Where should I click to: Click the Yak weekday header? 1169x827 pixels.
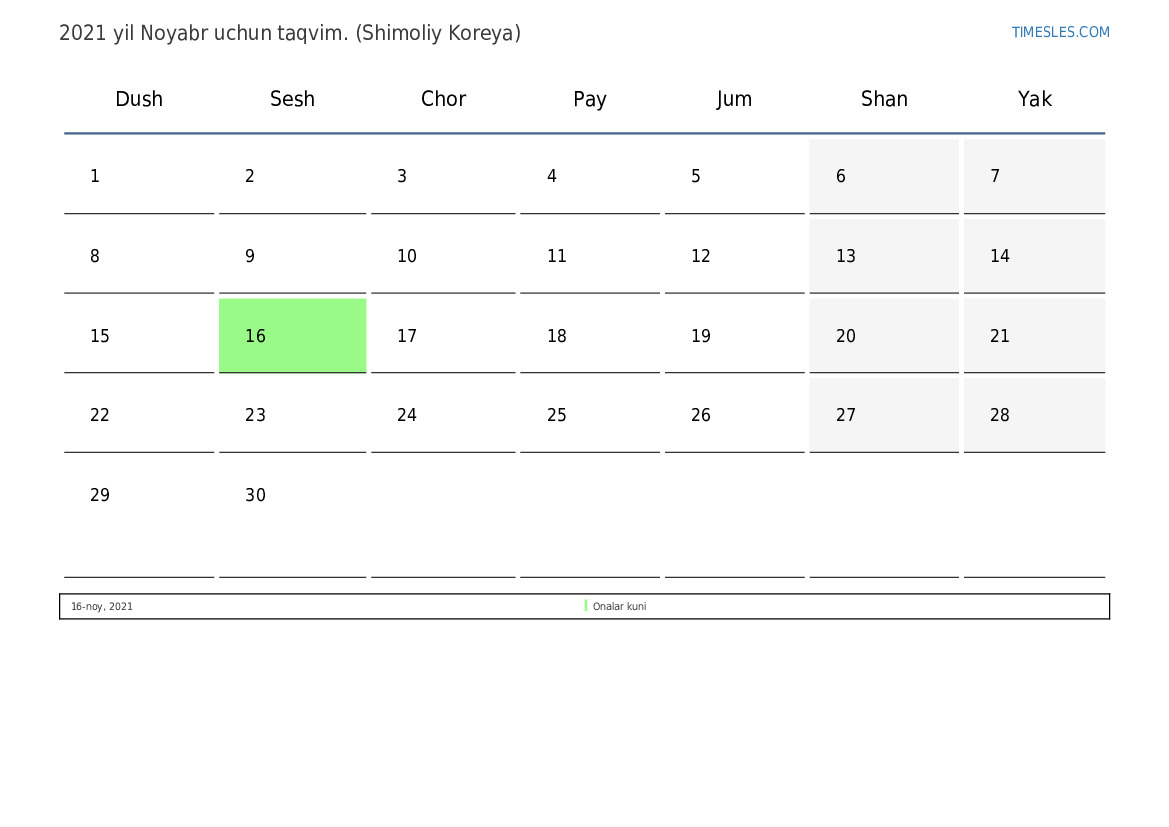1035,99
